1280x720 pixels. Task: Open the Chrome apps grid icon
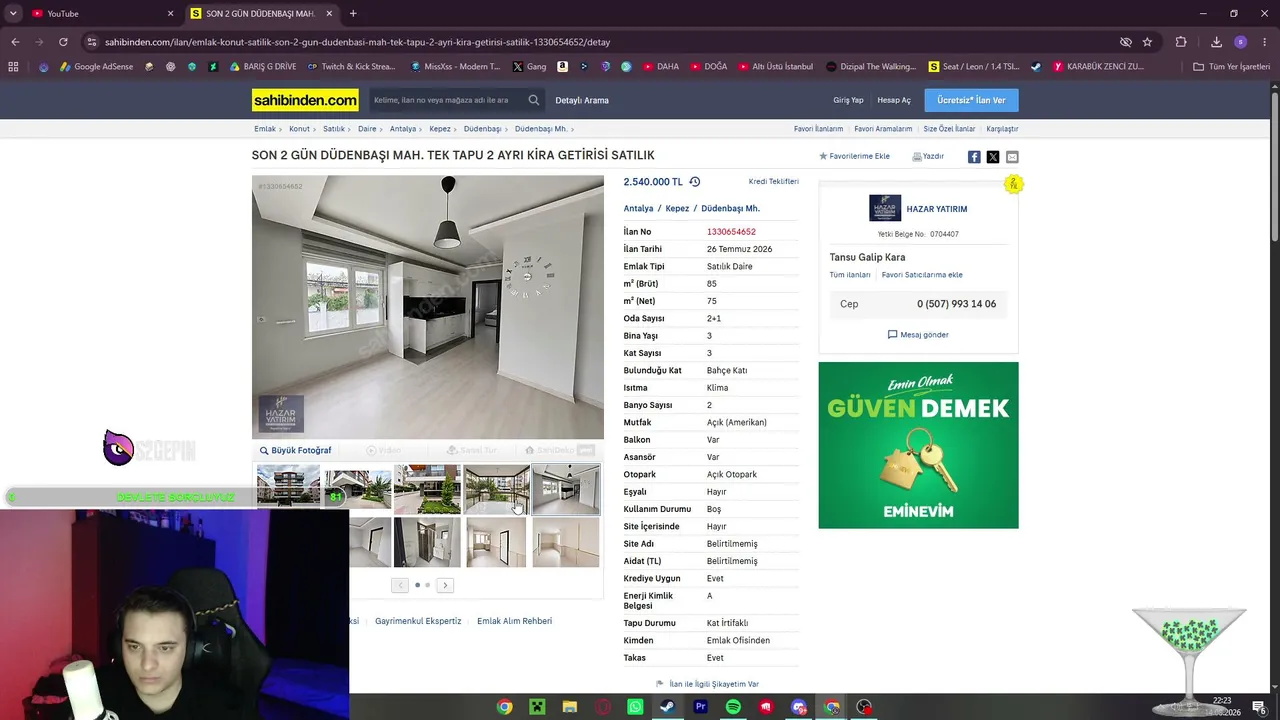point(13,67)
